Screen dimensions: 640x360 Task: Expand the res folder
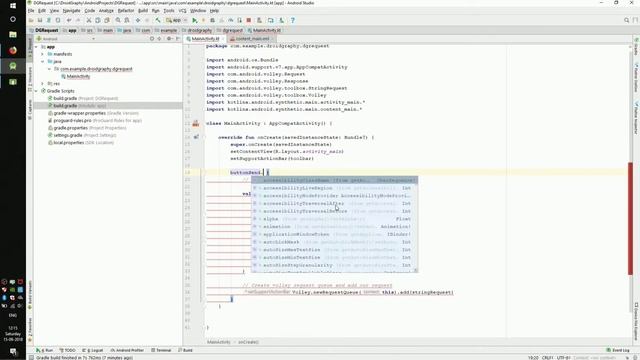tap(42, 84)
